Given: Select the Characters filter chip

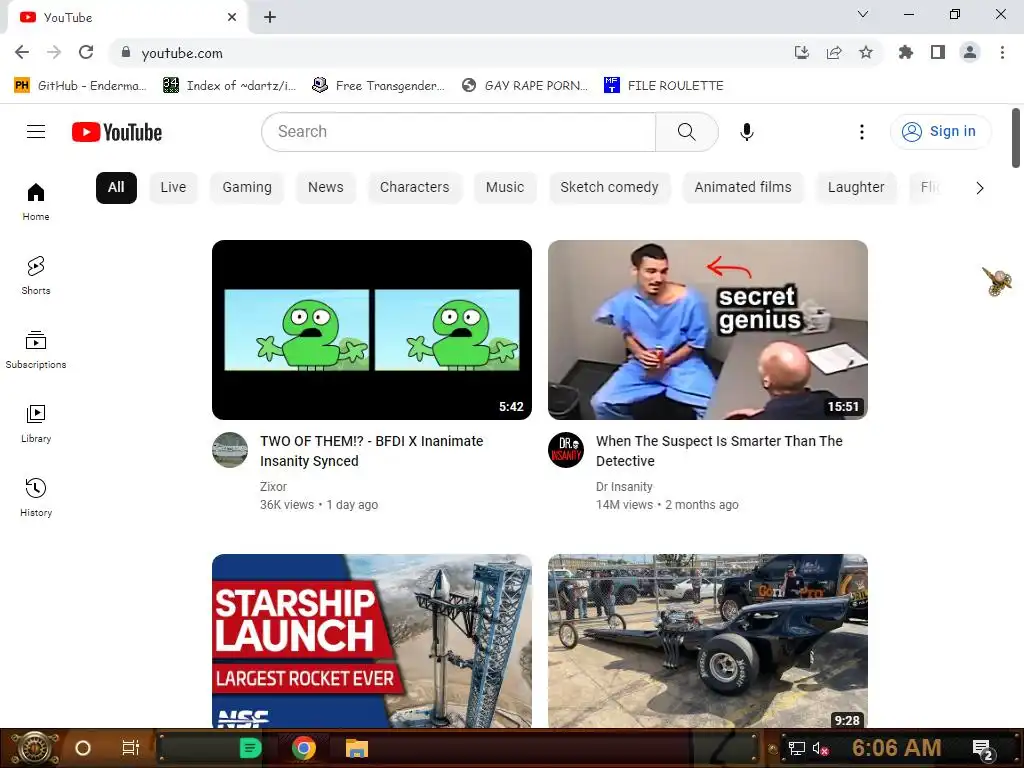Looking at the screenshot, I should (415, 187).
